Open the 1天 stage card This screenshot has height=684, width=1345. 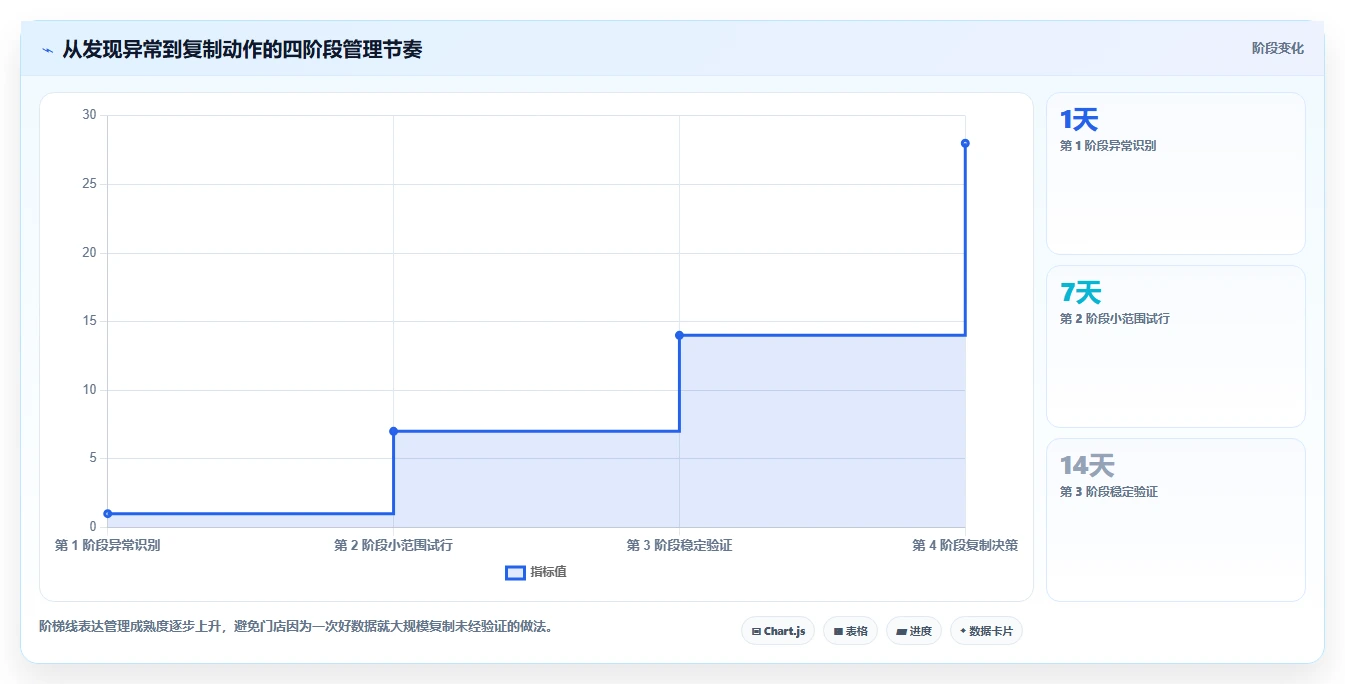pyautogui.click(x=1176, y=173)
